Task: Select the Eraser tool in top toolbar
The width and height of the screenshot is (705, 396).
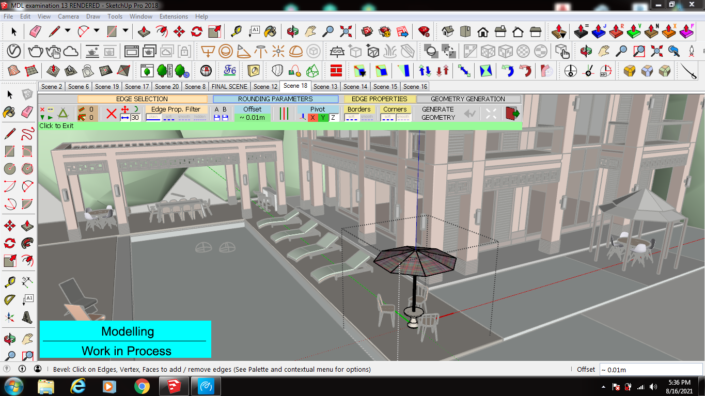Action: tap(35, 32)
